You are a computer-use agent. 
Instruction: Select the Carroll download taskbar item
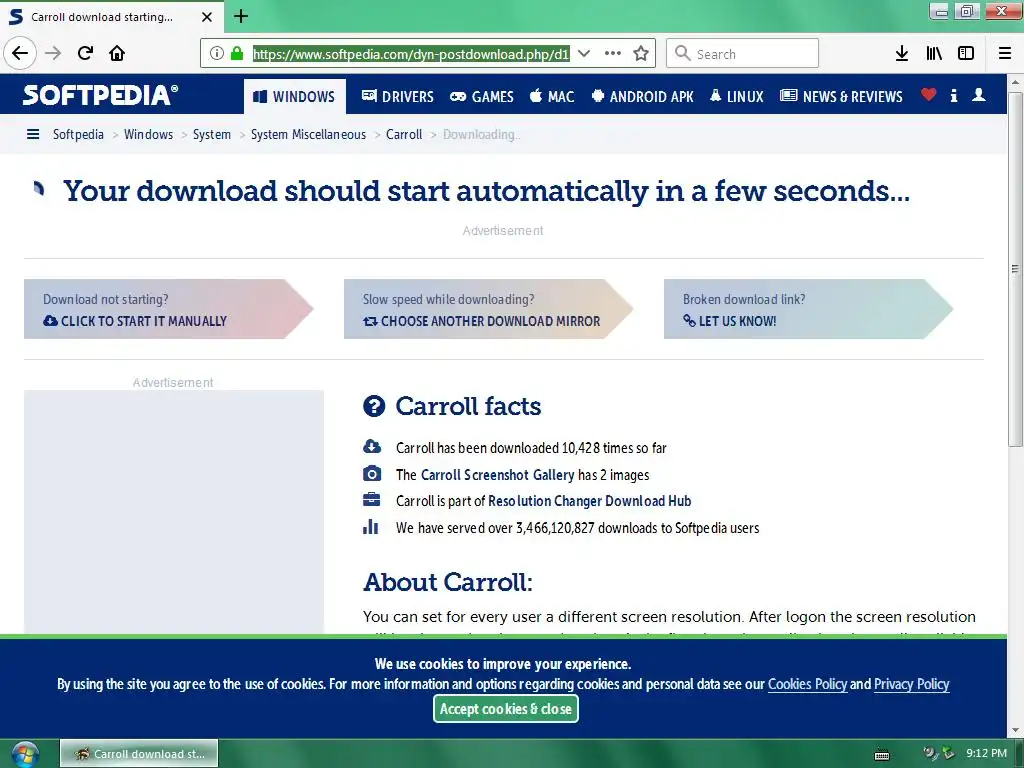(x=139, y=754)
